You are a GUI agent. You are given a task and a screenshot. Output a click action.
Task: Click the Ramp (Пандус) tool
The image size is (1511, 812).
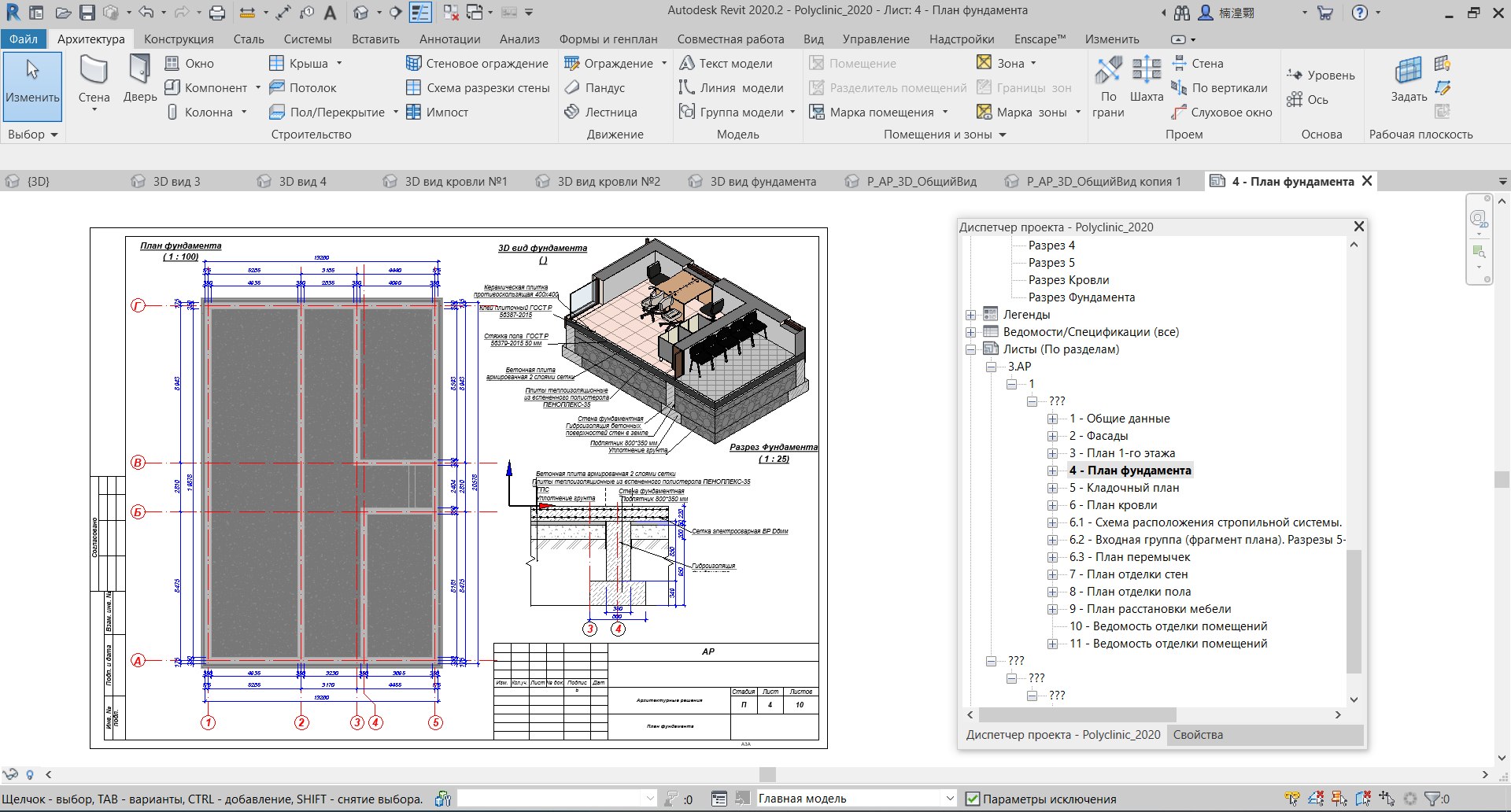tap(594, 88)
